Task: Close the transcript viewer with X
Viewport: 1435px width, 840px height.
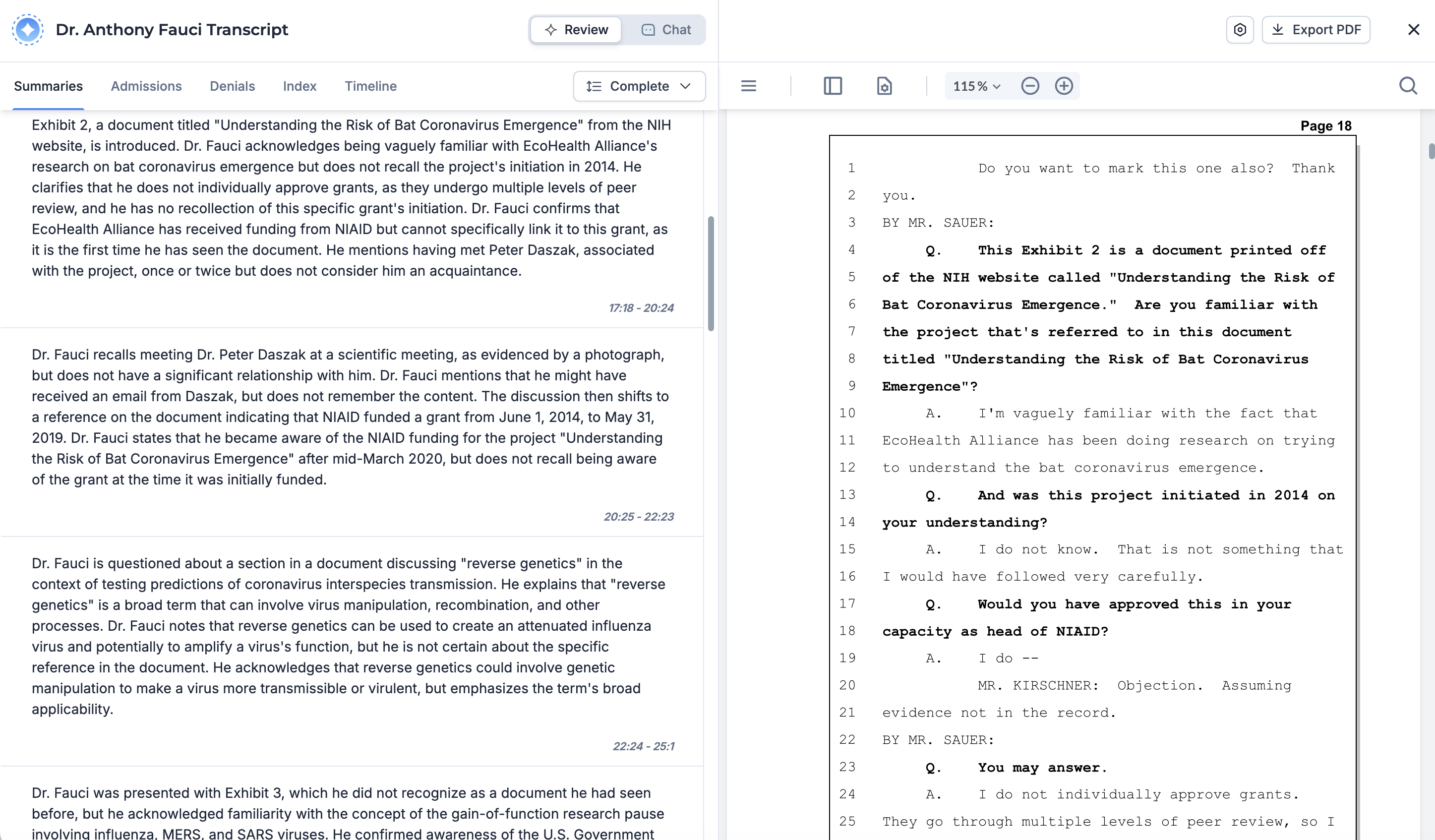Action: [1413, 30]
